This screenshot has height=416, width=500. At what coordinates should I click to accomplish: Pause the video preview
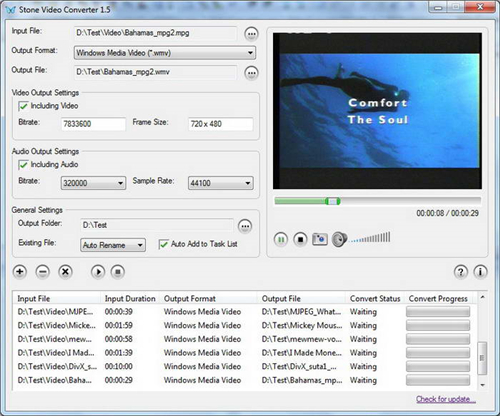(x=281, y=239)
